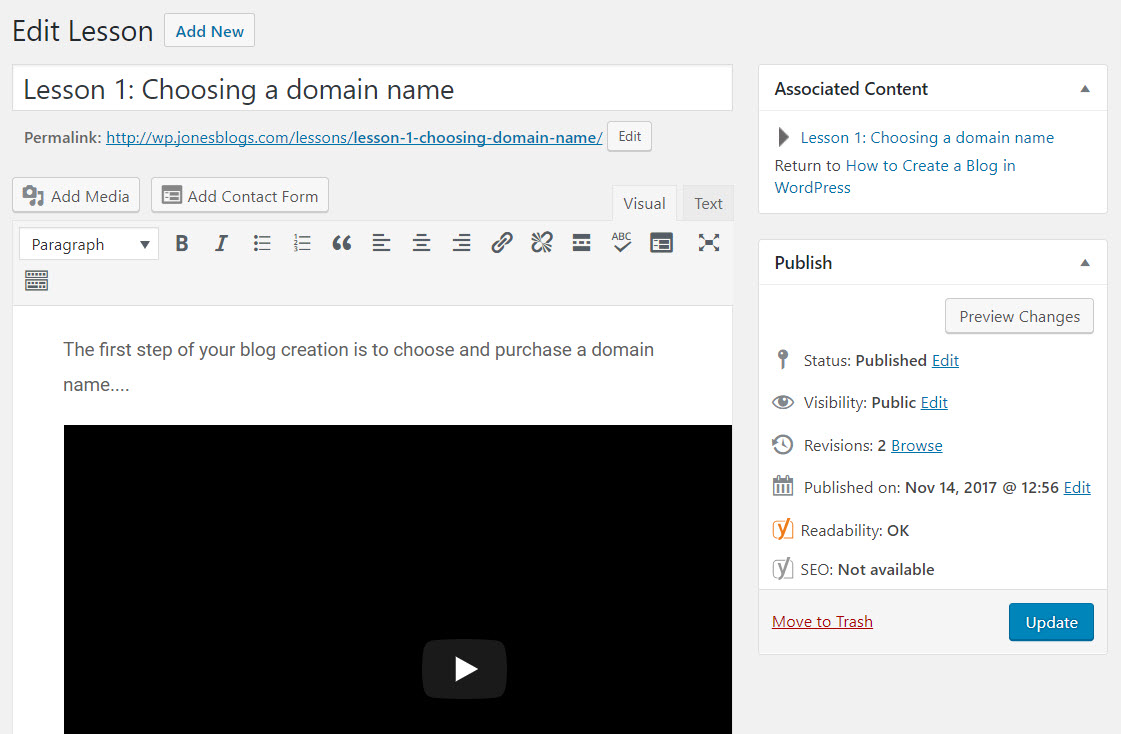The height and width of the screenshot is (734, 1121).
Task: Insert a link with the chain icon
Action: coord(502,244)
